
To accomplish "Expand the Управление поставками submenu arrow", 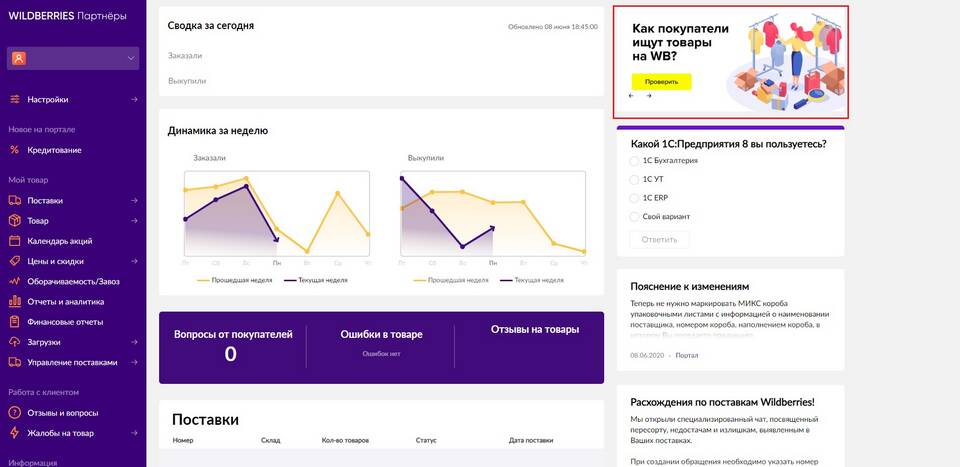I will point(134,362).
